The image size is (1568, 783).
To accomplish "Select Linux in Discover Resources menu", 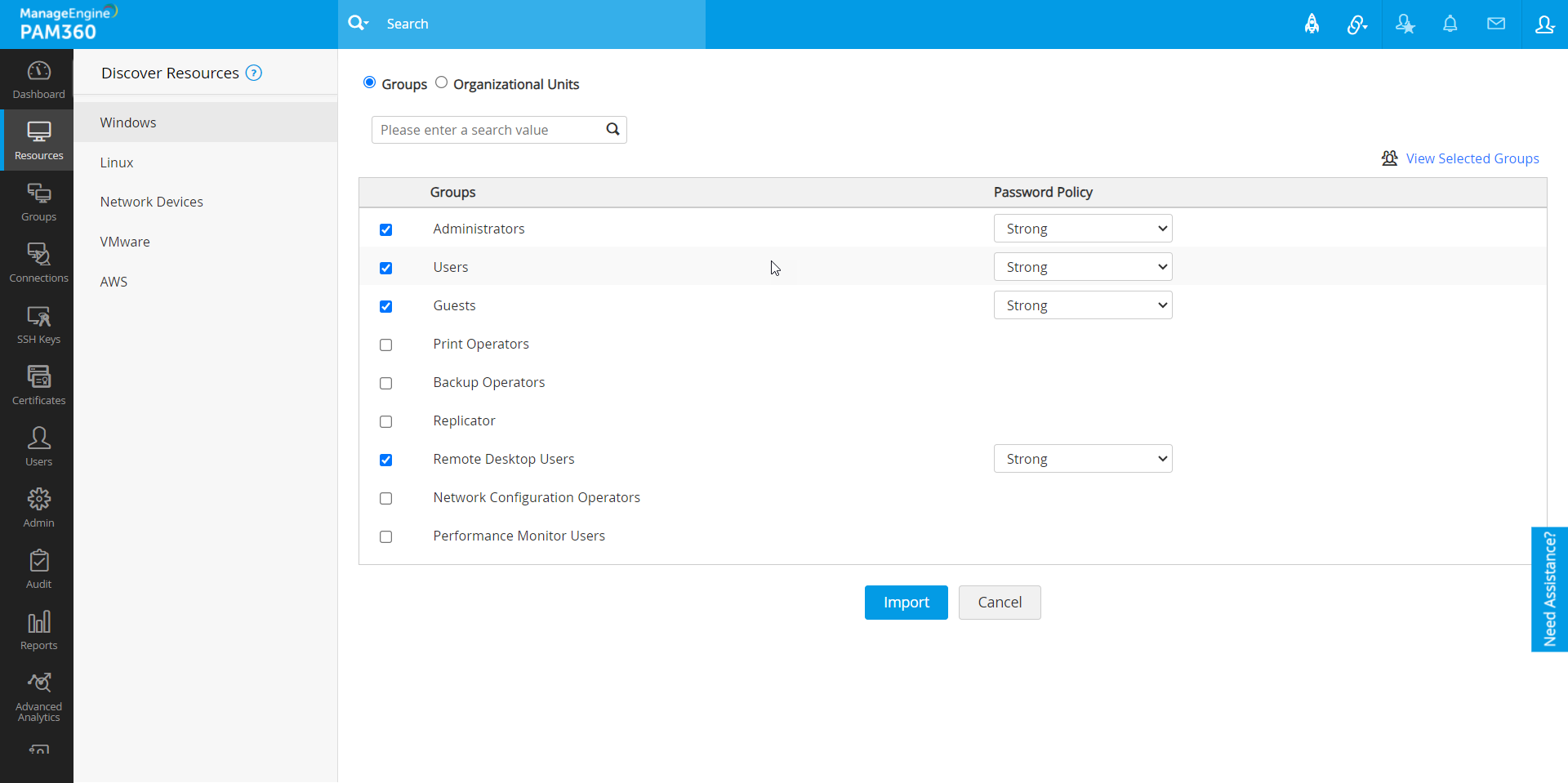I will (x=117, y=162).
